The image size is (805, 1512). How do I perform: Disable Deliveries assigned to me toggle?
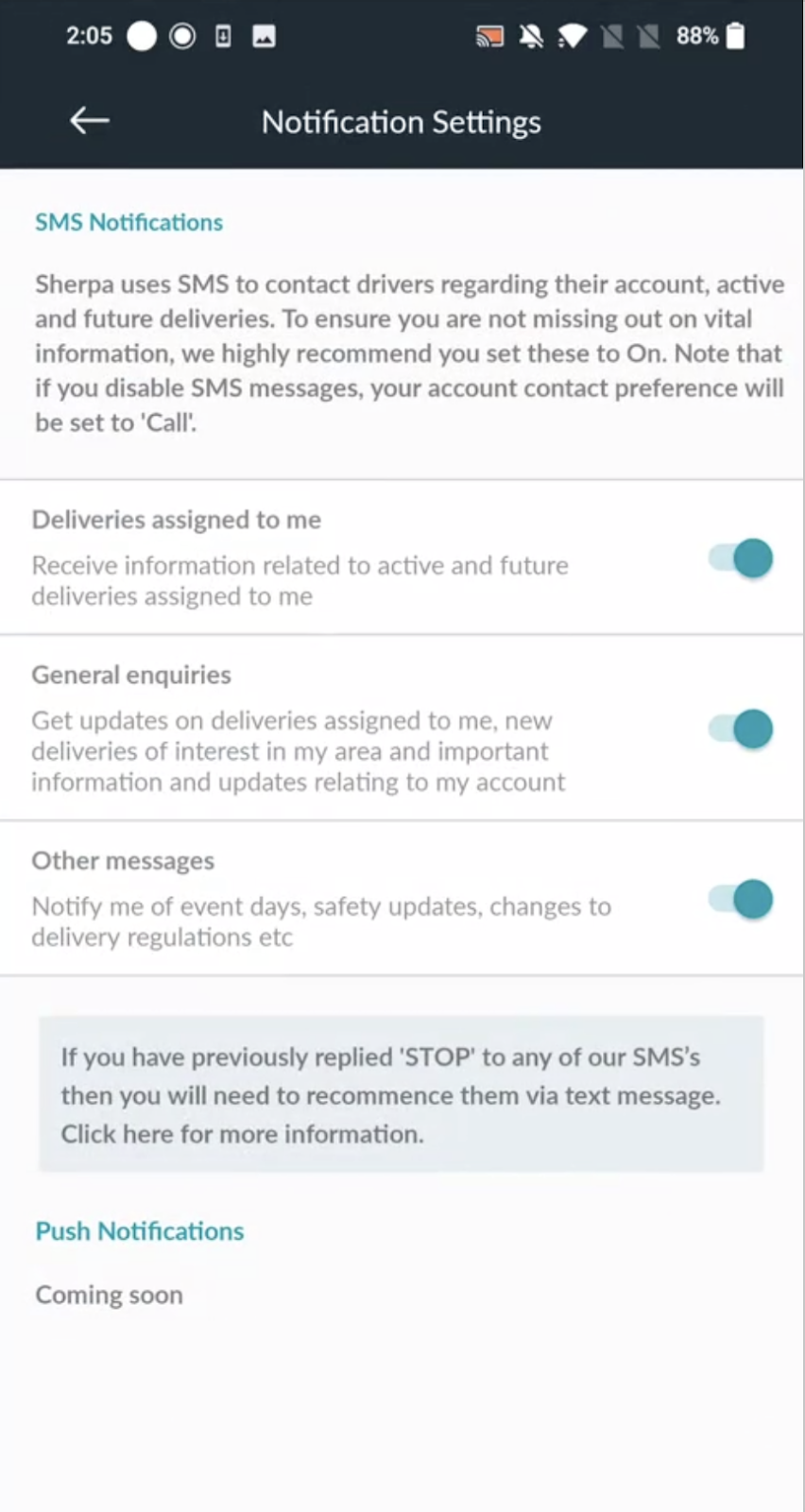tap(742, 558)
